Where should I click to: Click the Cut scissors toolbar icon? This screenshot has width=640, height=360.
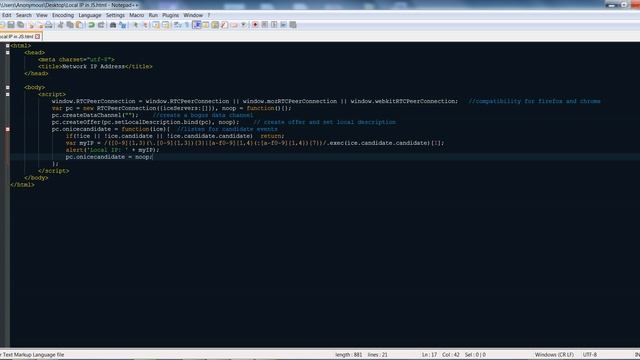60,25
